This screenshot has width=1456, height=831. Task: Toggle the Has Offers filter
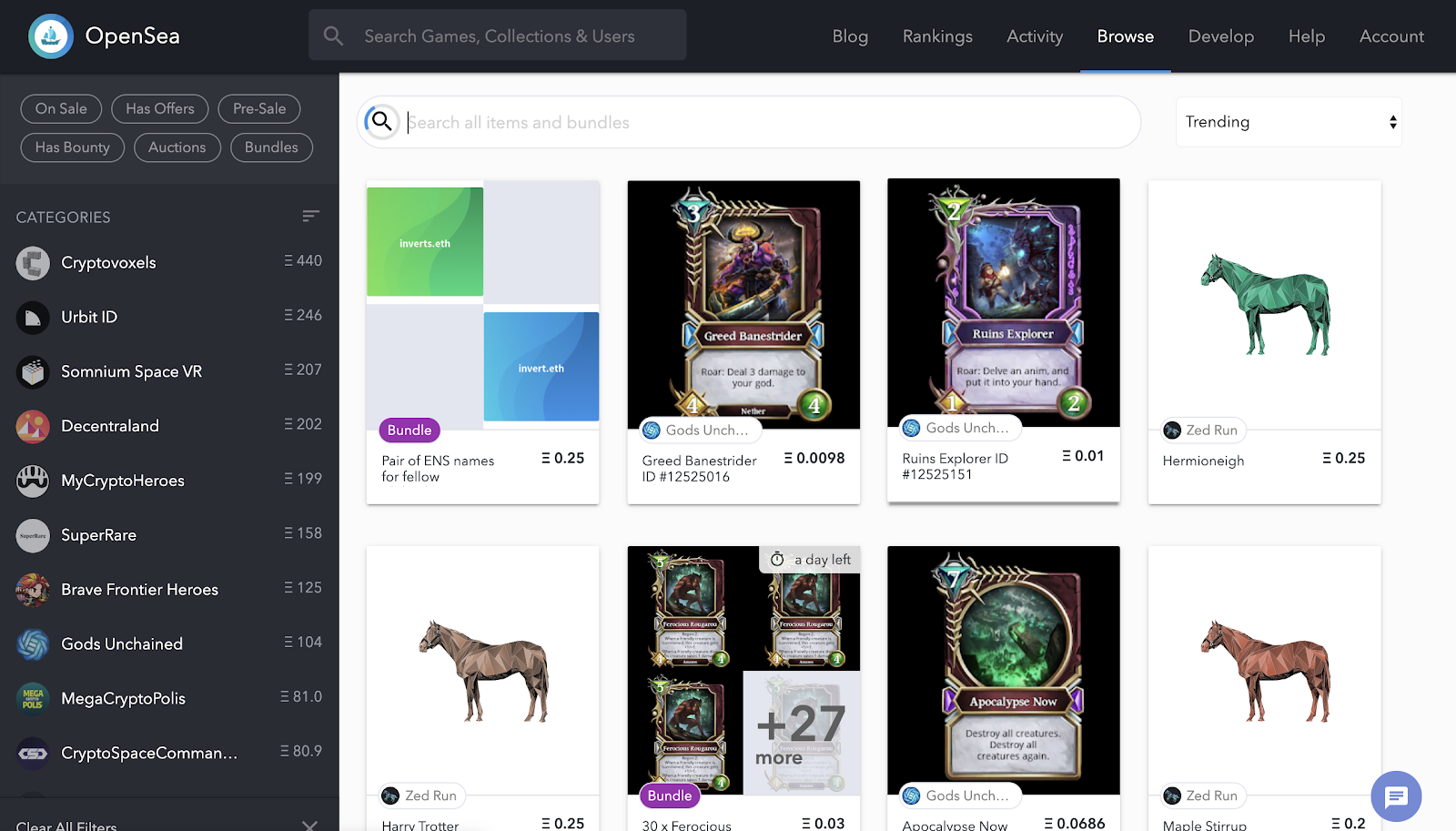[x=160, y=108]
